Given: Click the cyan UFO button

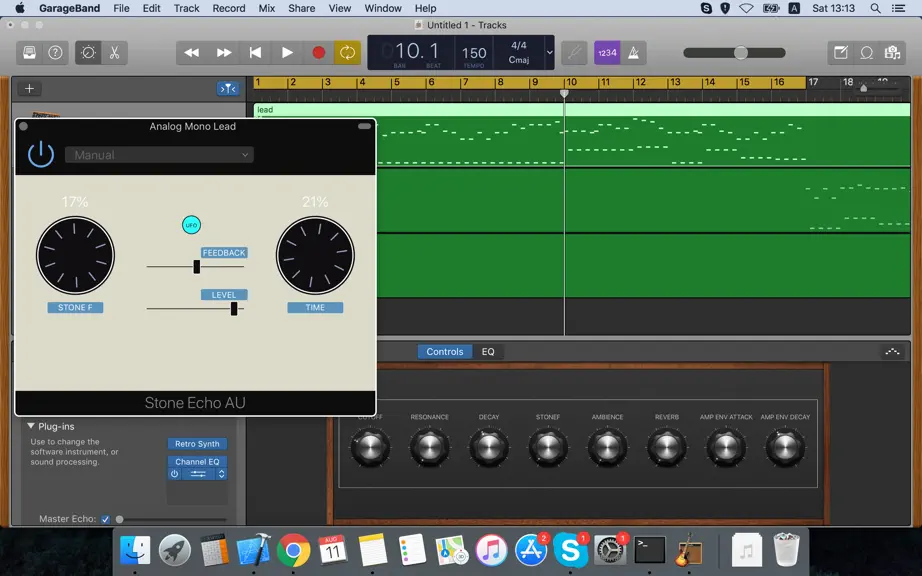Looking at the screenshot, I should tap(191, 225).
